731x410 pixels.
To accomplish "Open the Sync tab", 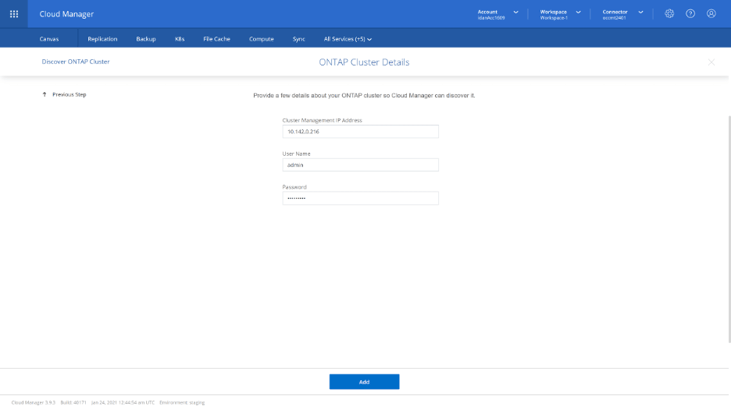I will pyautogui.click(x=299, y=39).
